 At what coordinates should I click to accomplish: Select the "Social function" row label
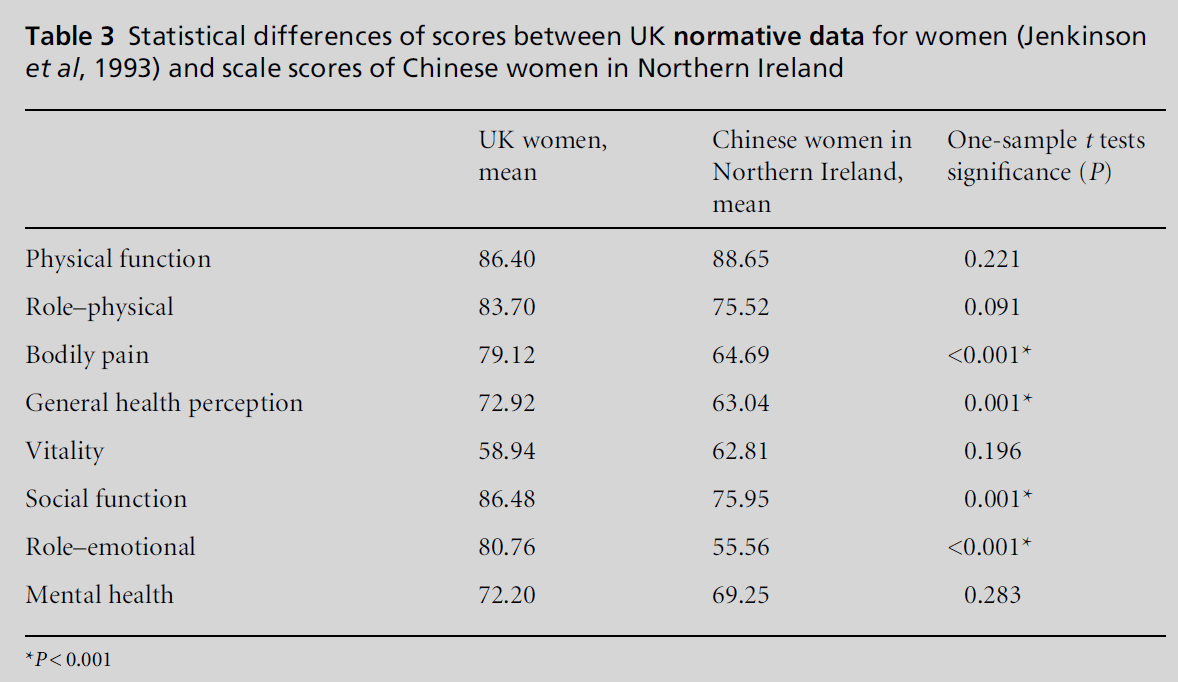(106, 499)
